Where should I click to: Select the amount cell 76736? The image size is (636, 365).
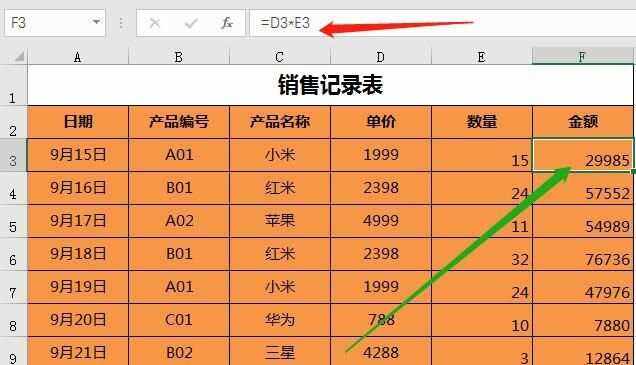coord(583,254)
